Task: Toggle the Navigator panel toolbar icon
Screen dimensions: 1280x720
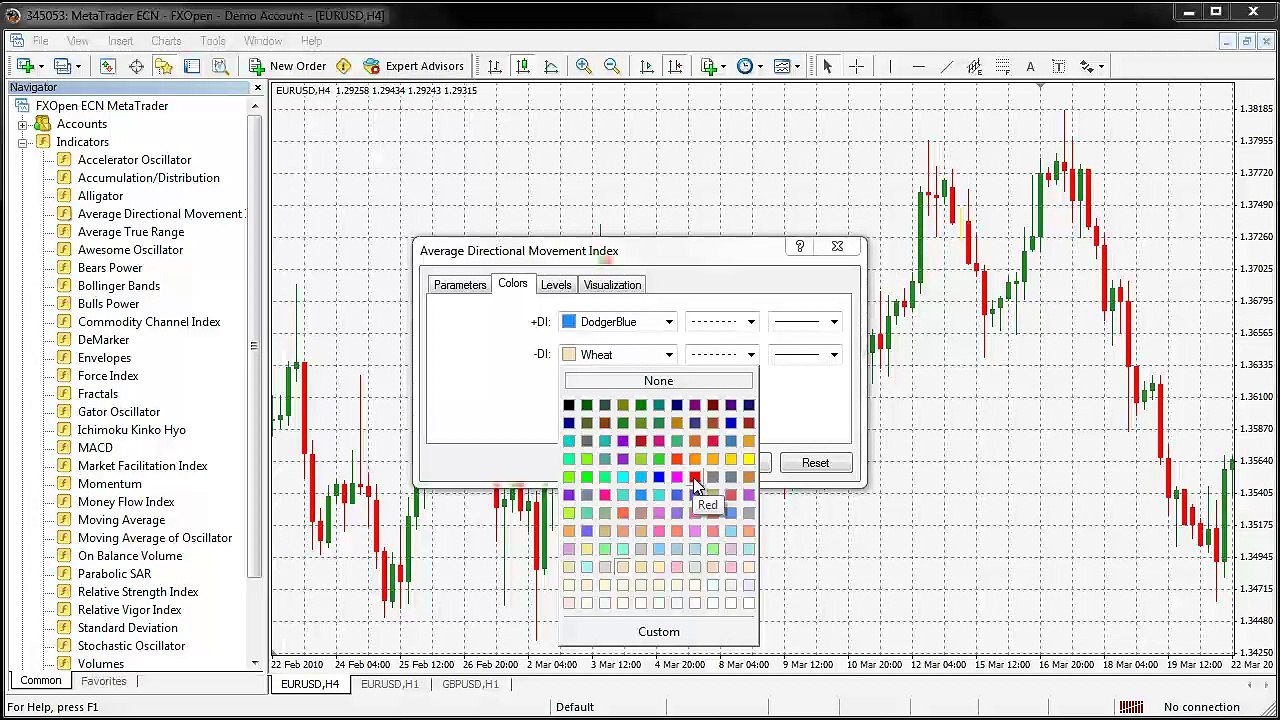Action: pos(164,66)
